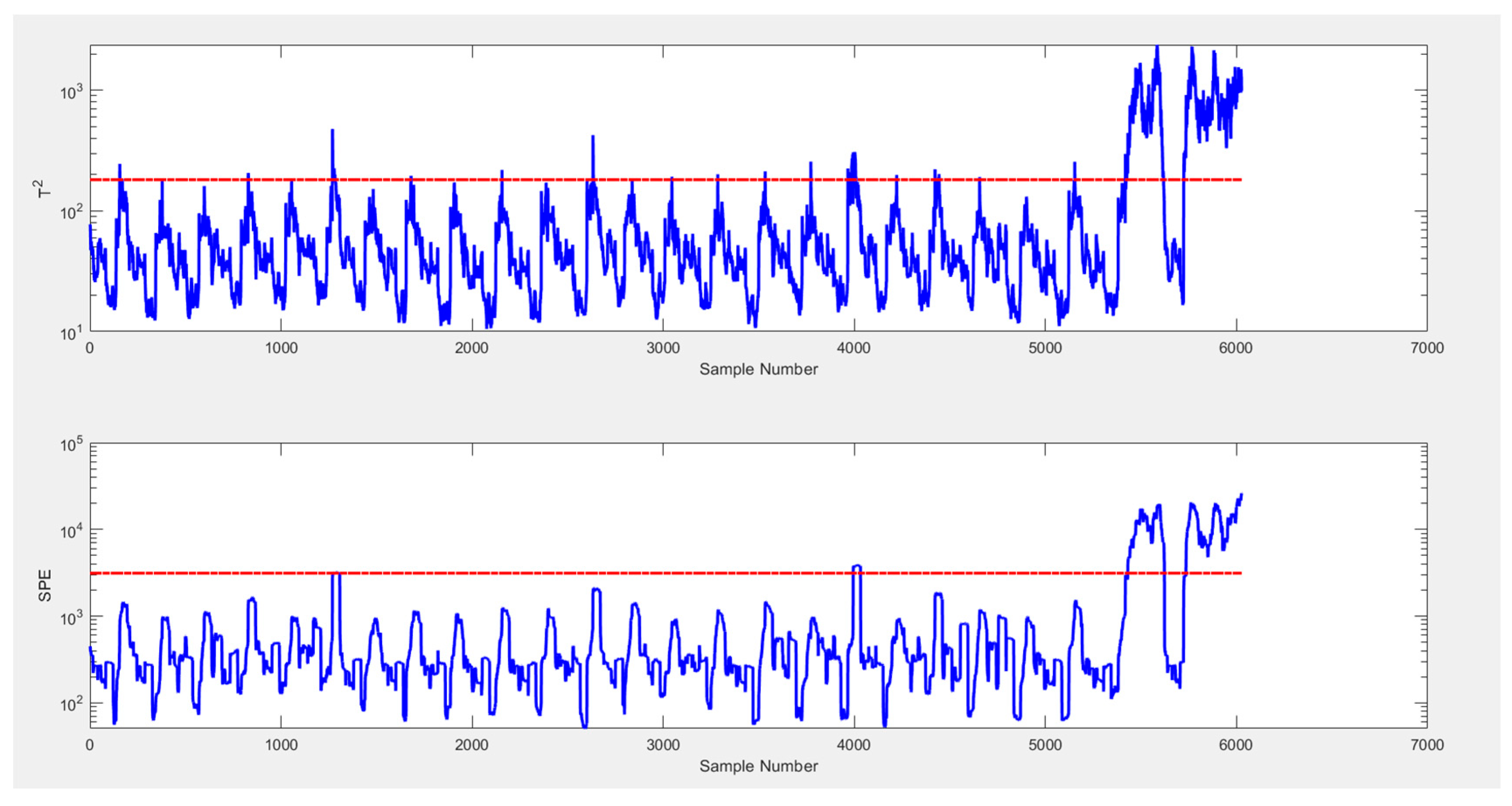Viewport: 1512px width, 806px height.
Task: Click the 4000 tick label on bottom plot
Action: coord(853,745)
